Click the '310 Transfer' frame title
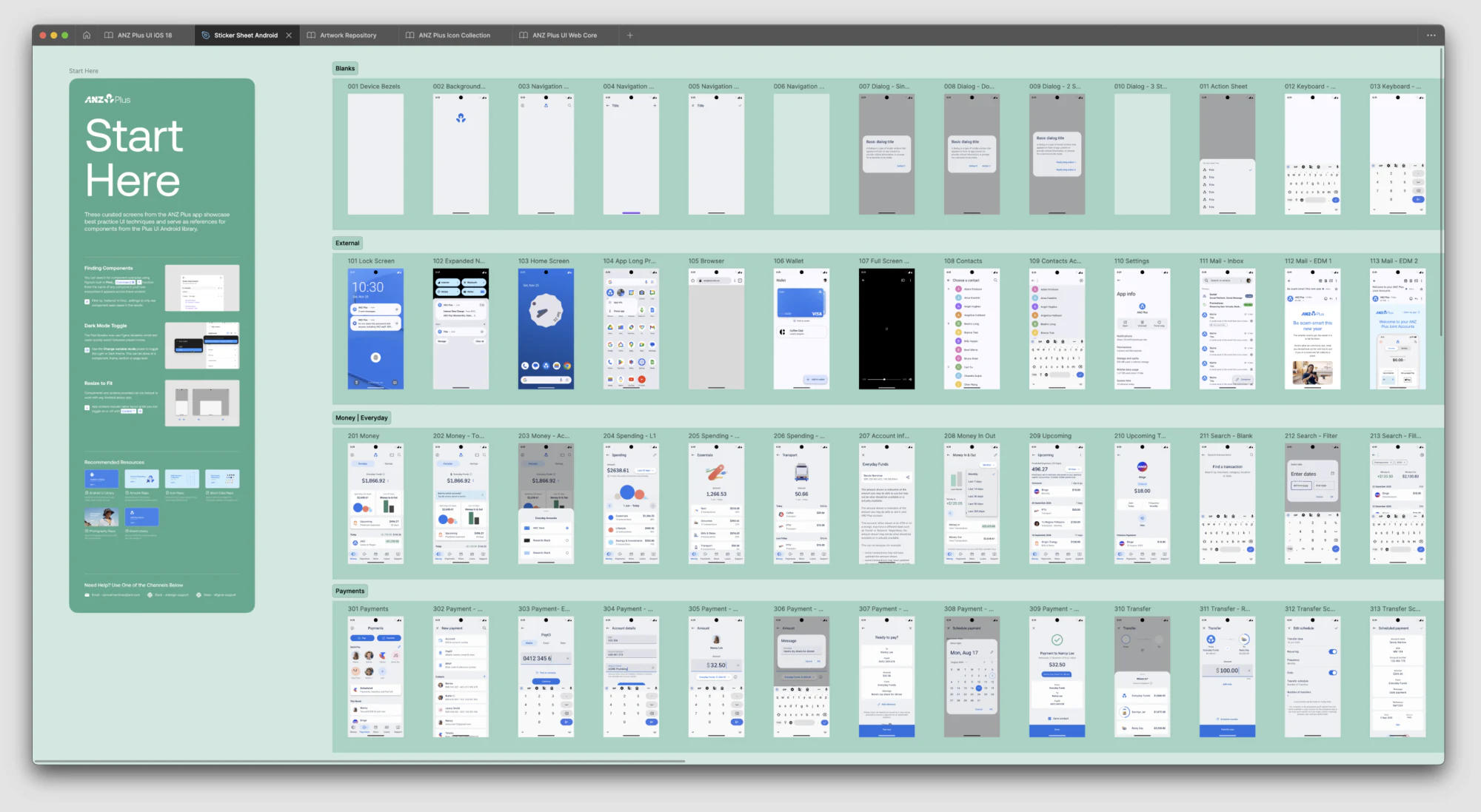The width and height of the screenshot is (1481, 812). [1132, 609]
